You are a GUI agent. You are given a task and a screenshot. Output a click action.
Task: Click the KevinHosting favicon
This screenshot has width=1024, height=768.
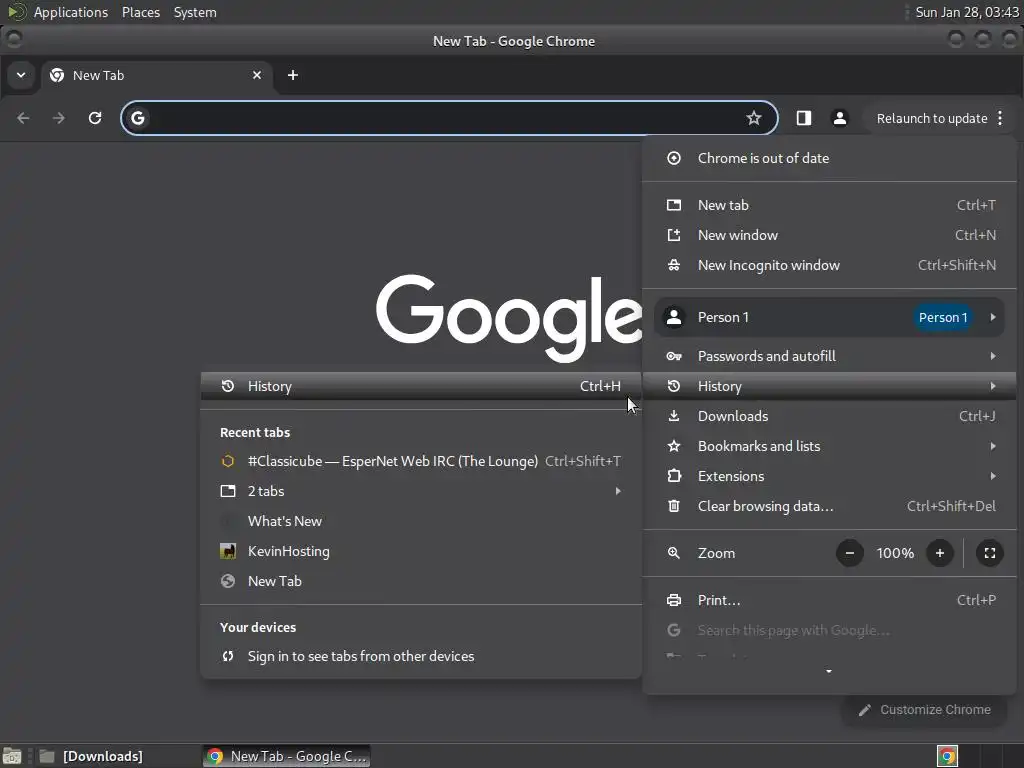(x=228, y=551)
